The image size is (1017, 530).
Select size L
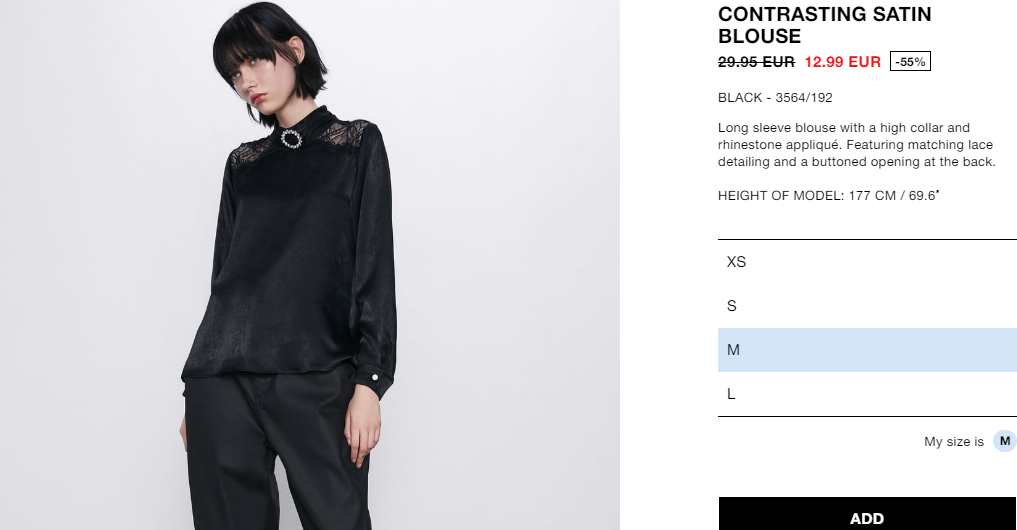(x=867, y=394)
